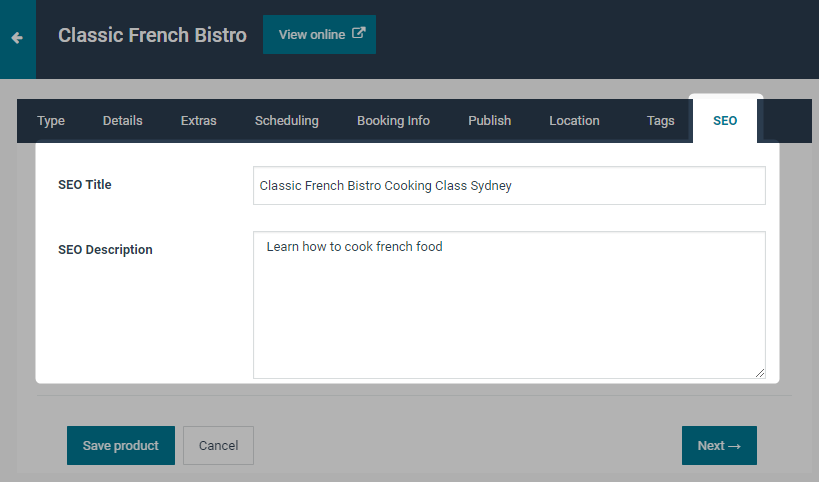
Task: Click the View online button
Action: 319,34
